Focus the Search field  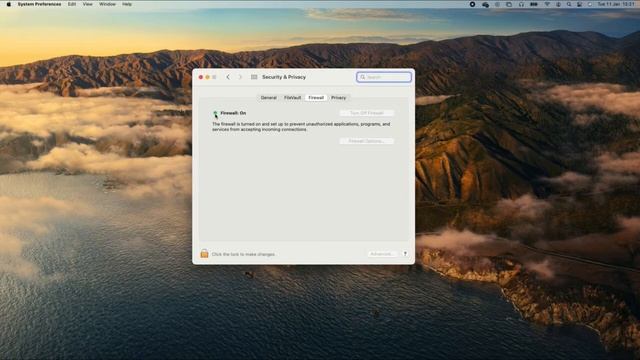[384, 77]
